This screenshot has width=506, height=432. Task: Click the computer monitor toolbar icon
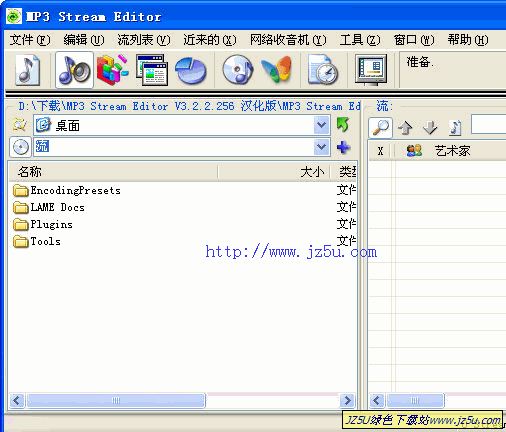click(371, 69)
